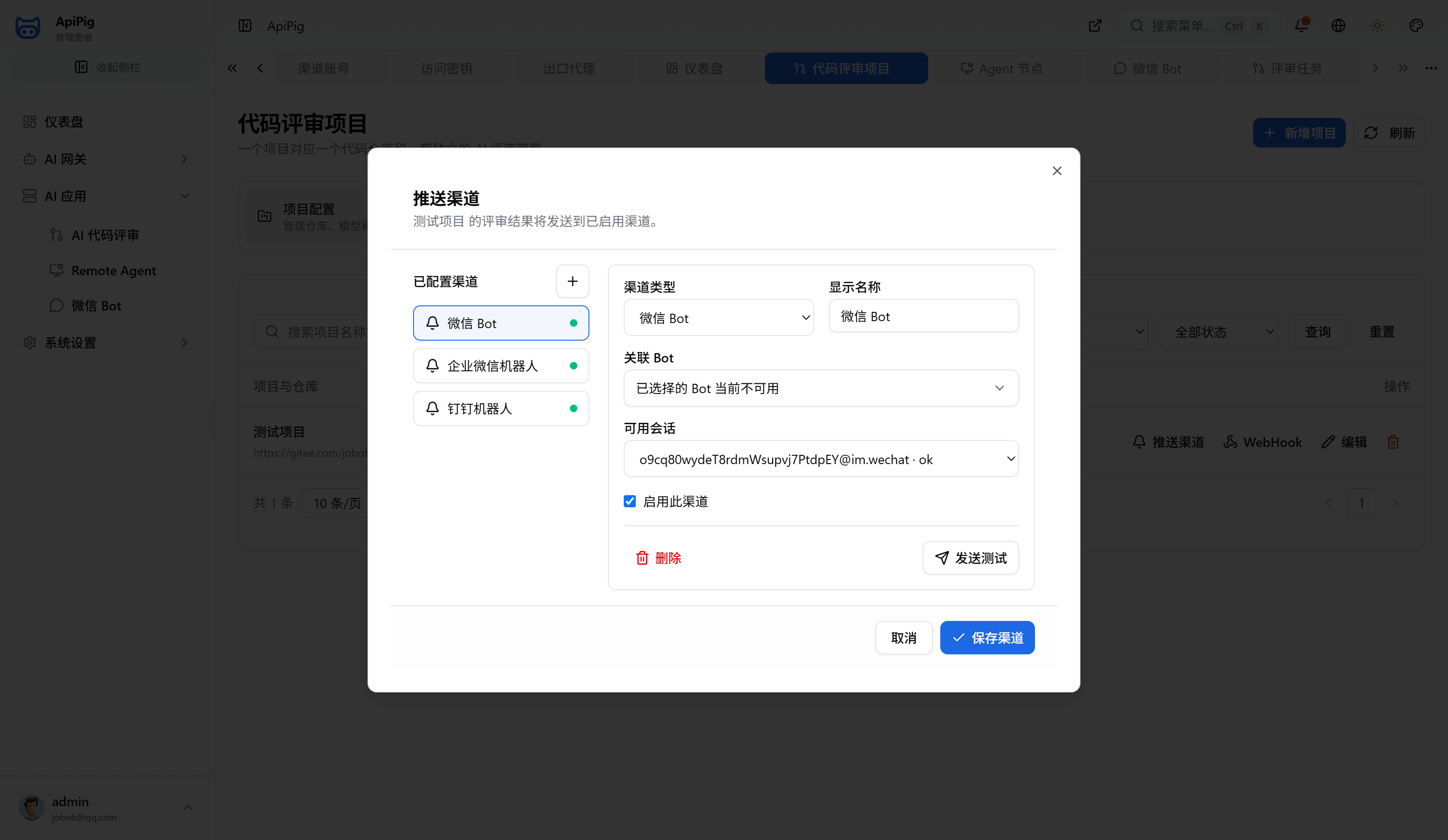Click 取消 to cancel the dialog
Viewport: 1448px width, 840px height.
pos(904,638)
